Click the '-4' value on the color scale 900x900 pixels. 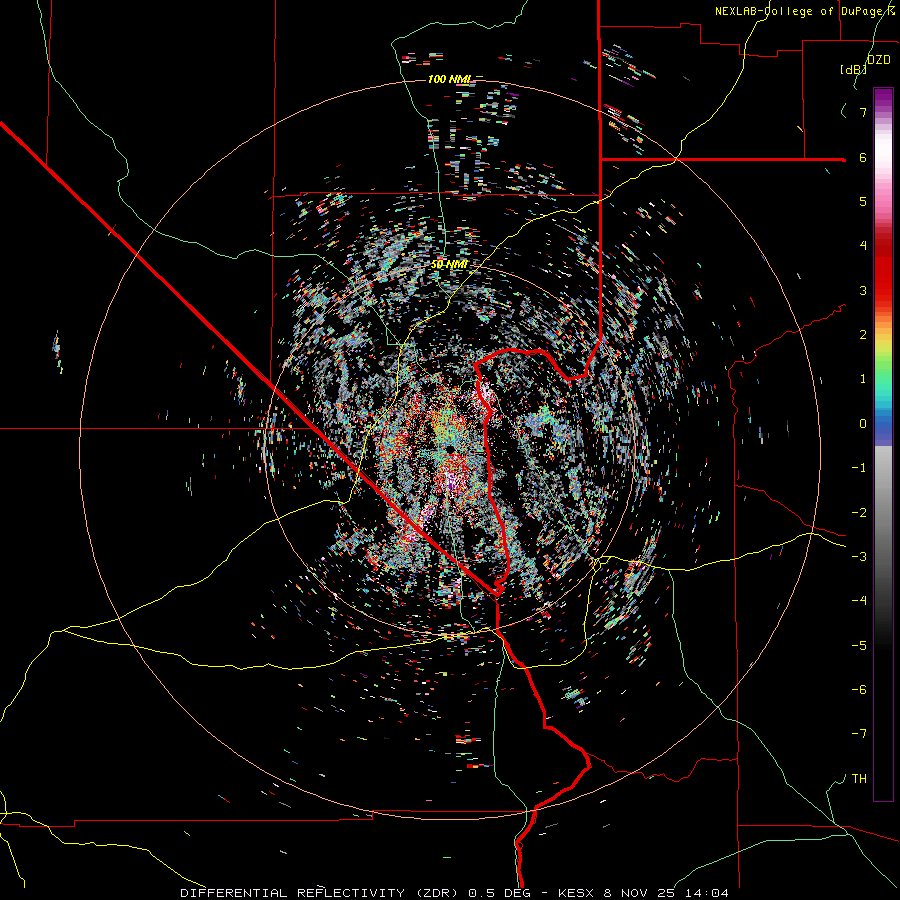859,600
